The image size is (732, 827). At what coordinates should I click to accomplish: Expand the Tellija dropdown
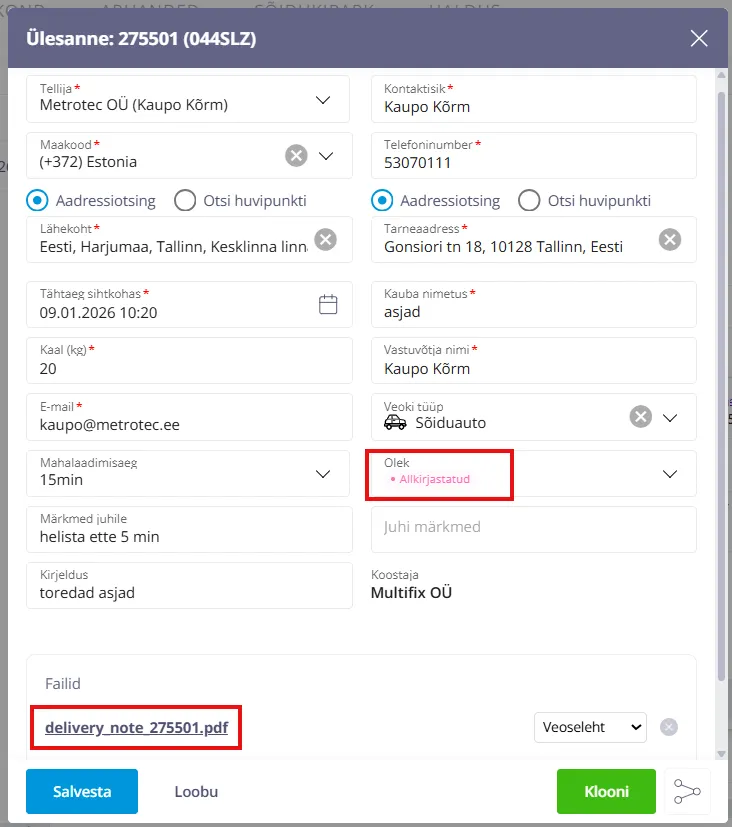point(322,99)
